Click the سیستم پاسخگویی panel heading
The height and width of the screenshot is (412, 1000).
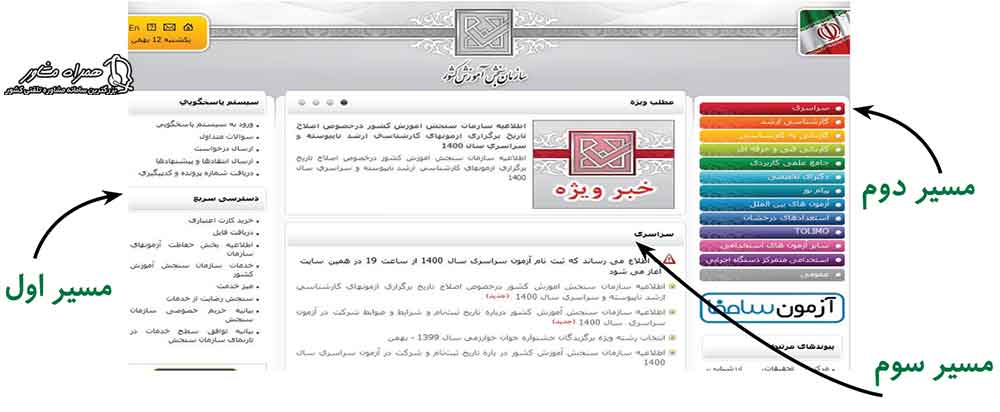[x=220, y=102]
